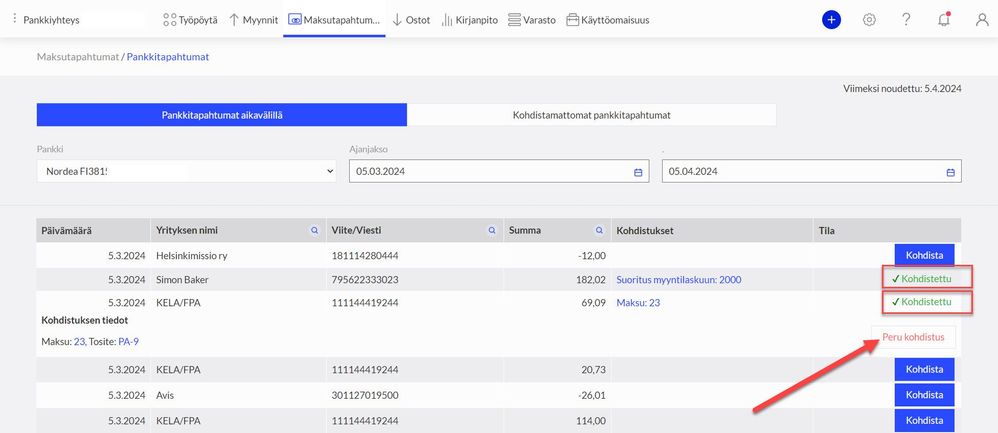
Task: Click the search icon in Viite/Viesti column
Action: [x=492, y=231]
